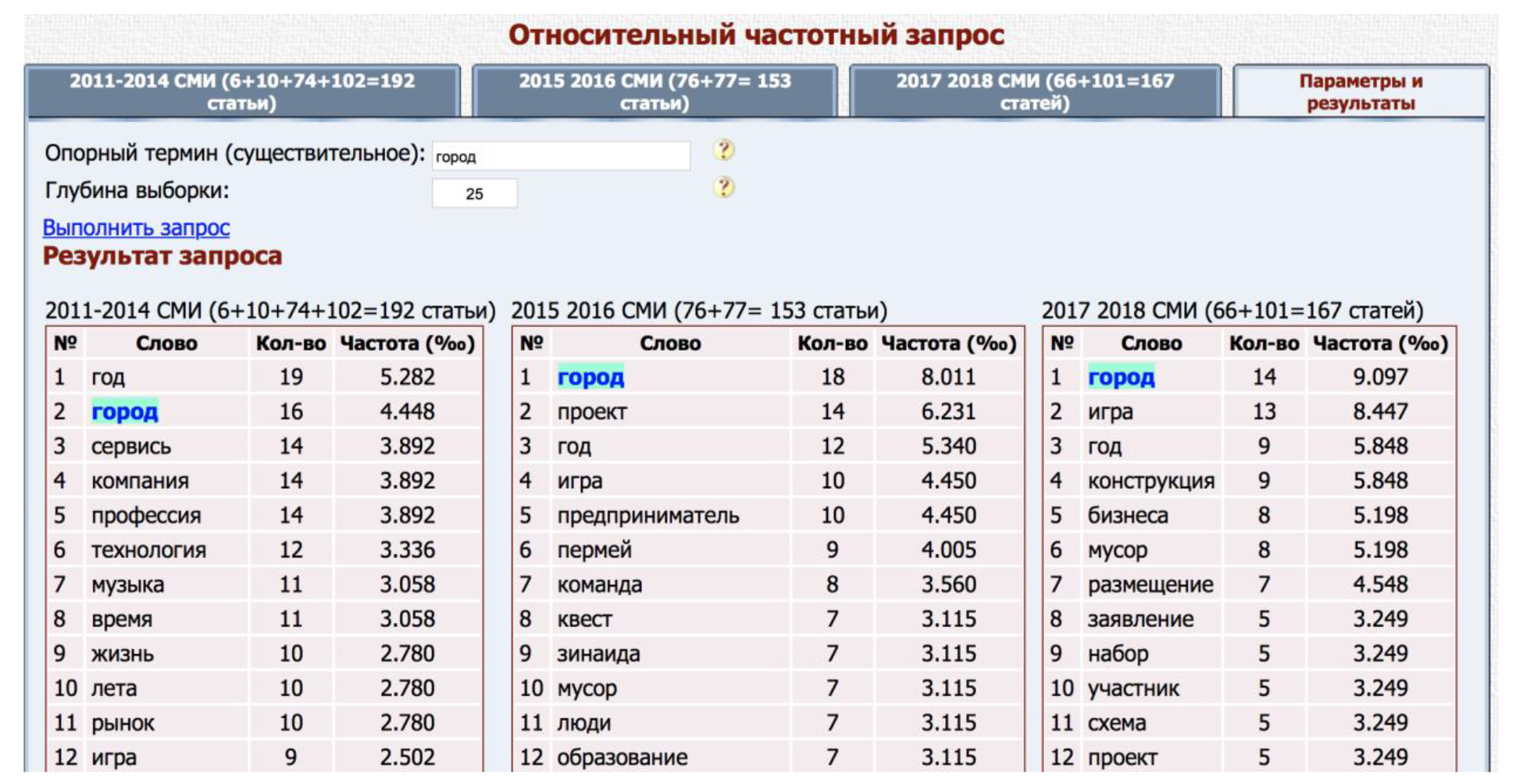
Task: Click highlighted город in 2017 2018 table
Action: pos(1121,377)
